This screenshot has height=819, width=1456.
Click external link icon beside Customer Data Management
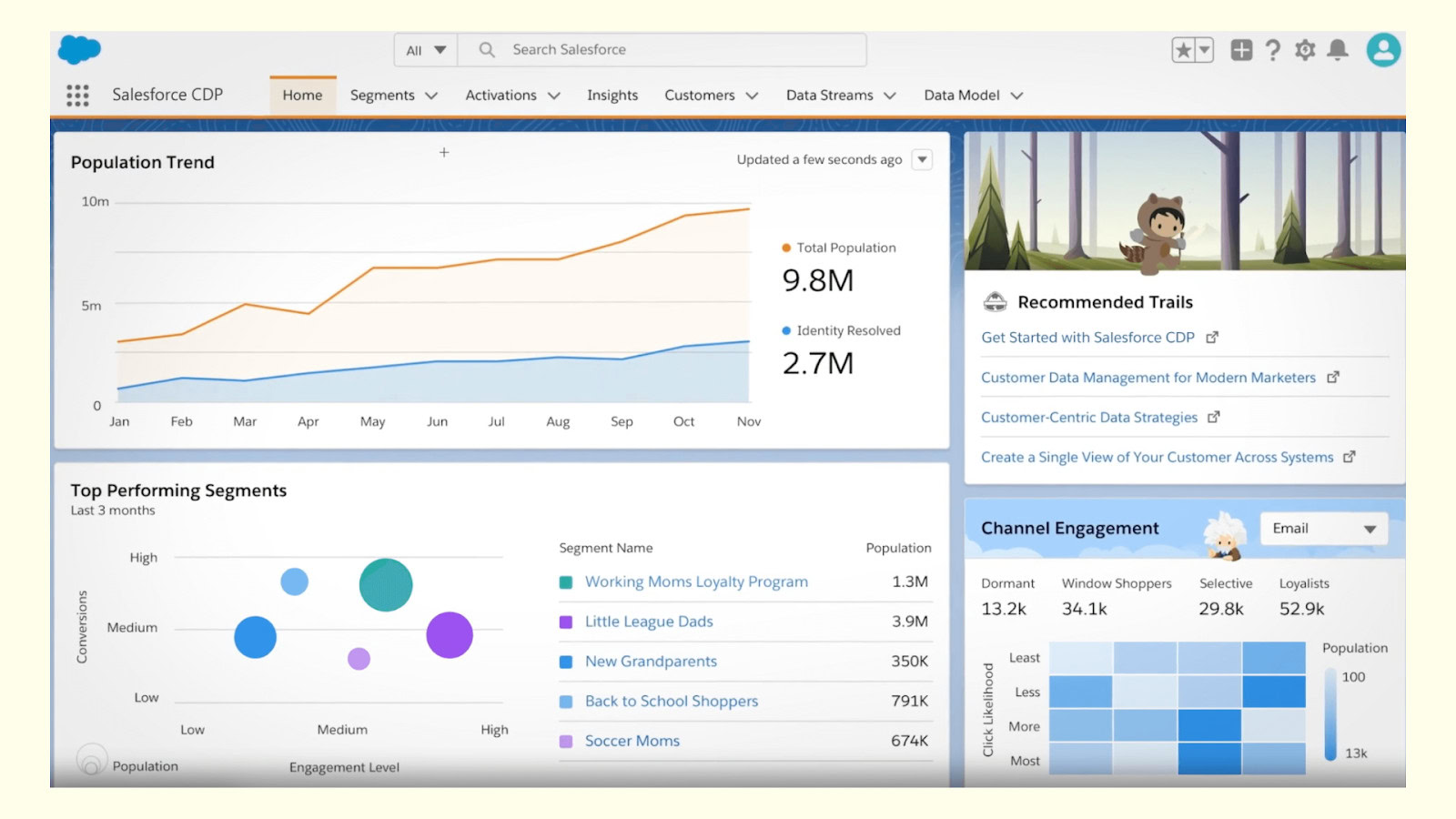1333,377
